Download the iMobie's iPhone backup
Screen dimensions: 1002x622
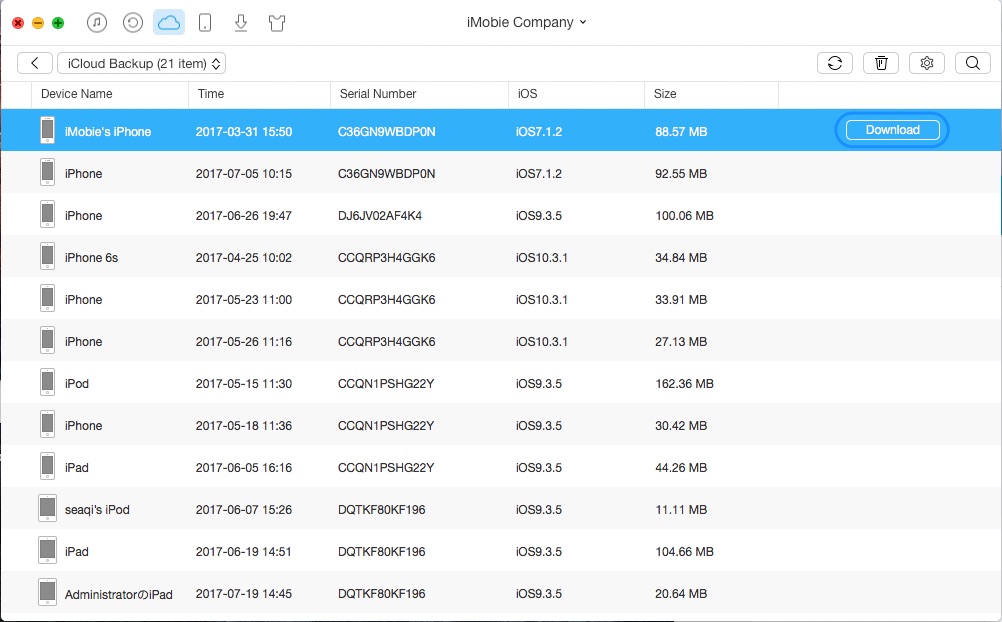point(892,130)
